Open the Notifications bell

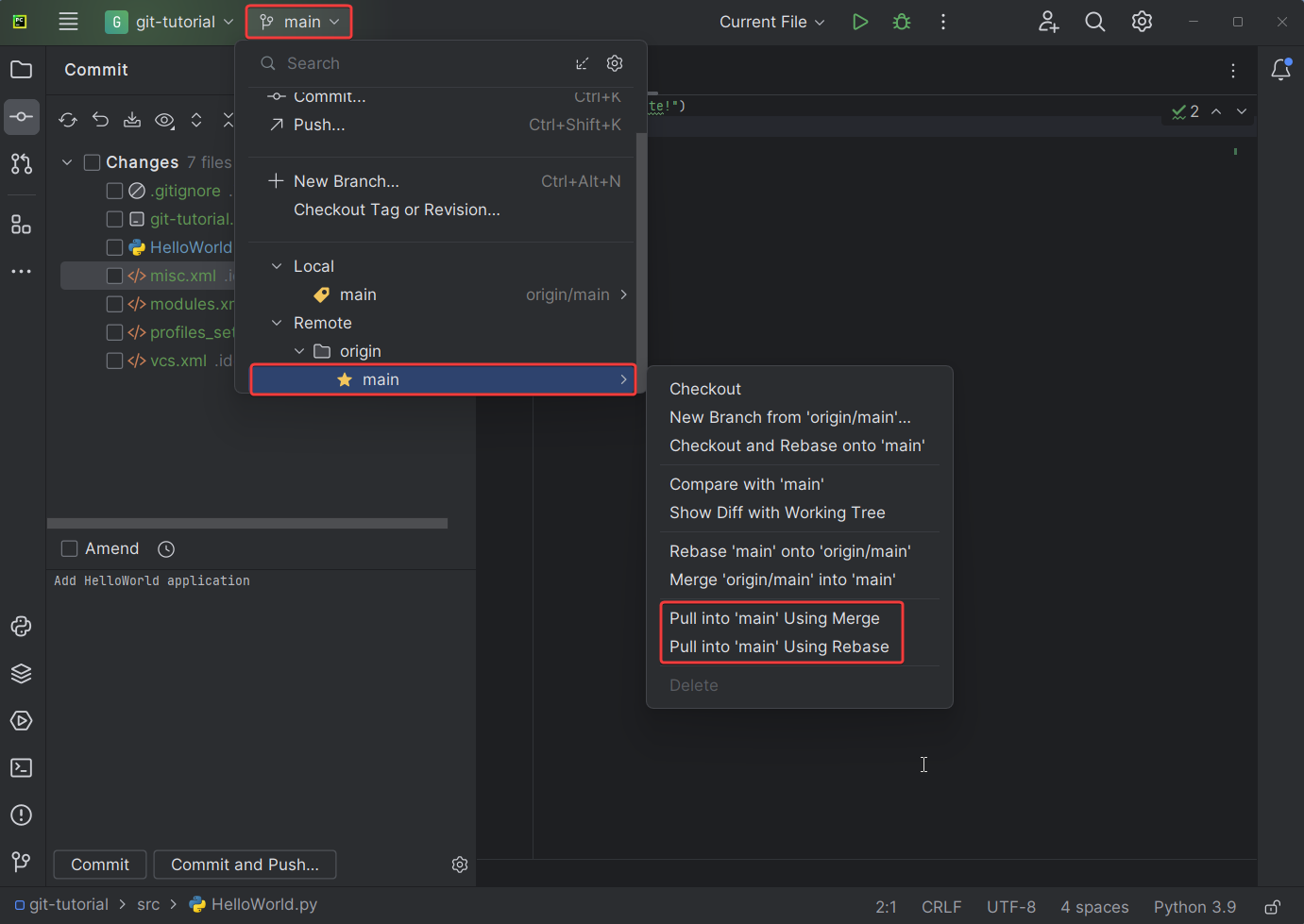[x=1280, y=70]
